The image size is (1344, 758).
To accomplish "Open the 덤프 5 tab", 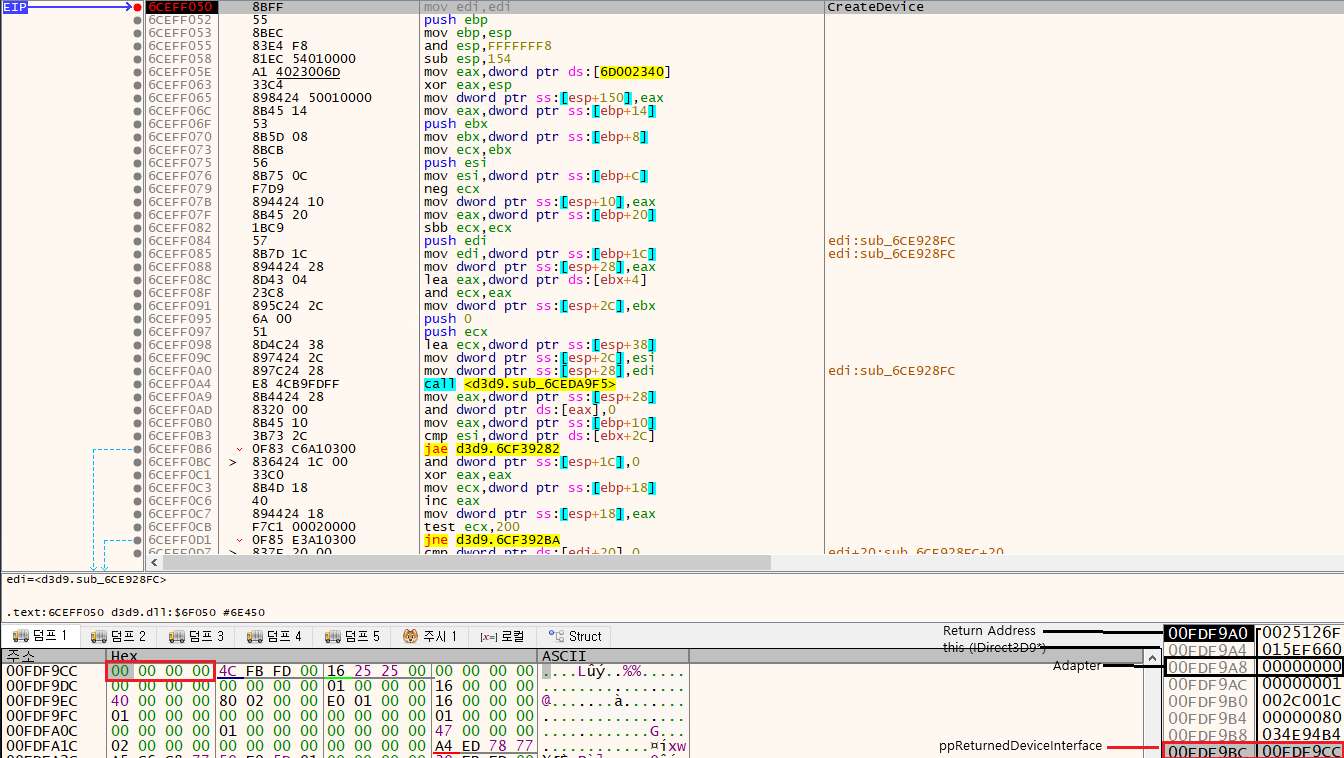I will click(x=354, y=636).
